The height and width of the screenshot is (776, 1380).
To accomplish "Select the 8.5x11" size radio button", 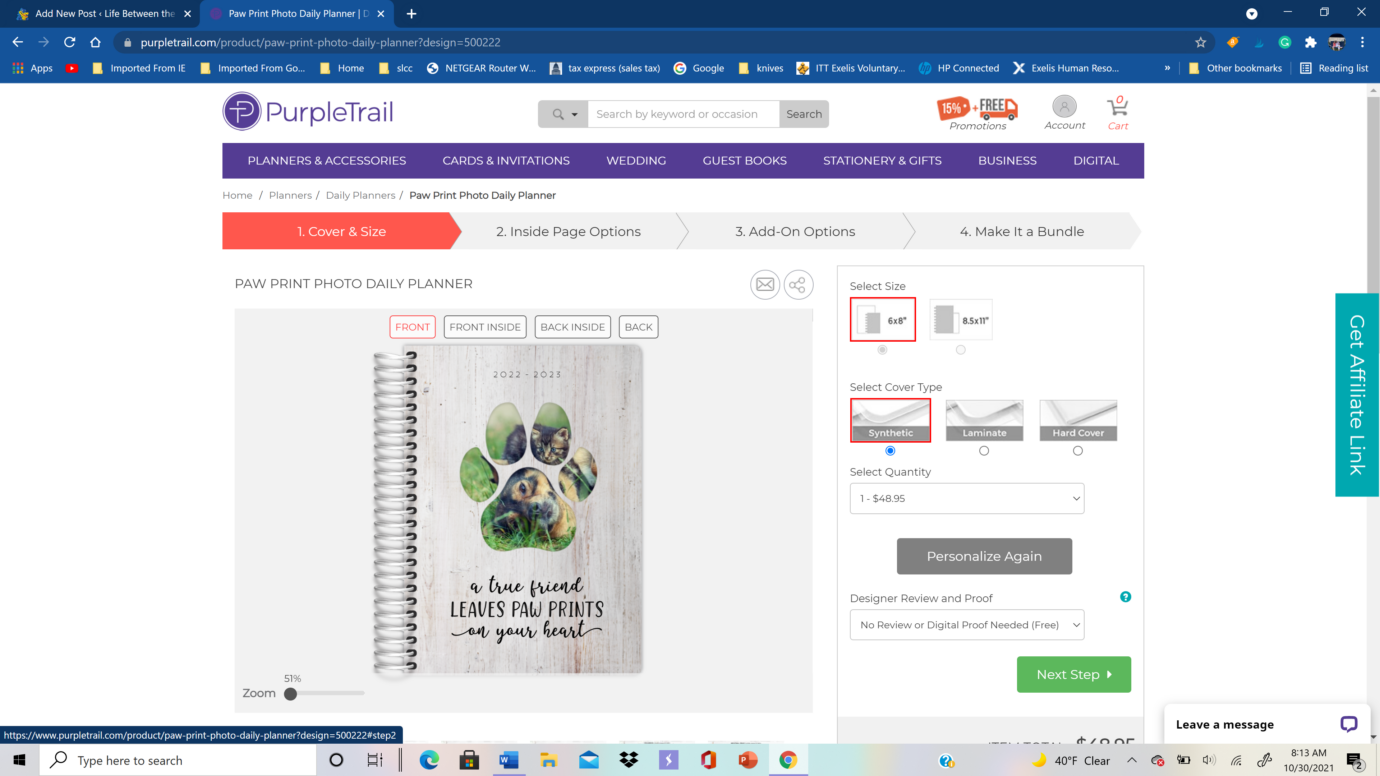I will [961, 350].
